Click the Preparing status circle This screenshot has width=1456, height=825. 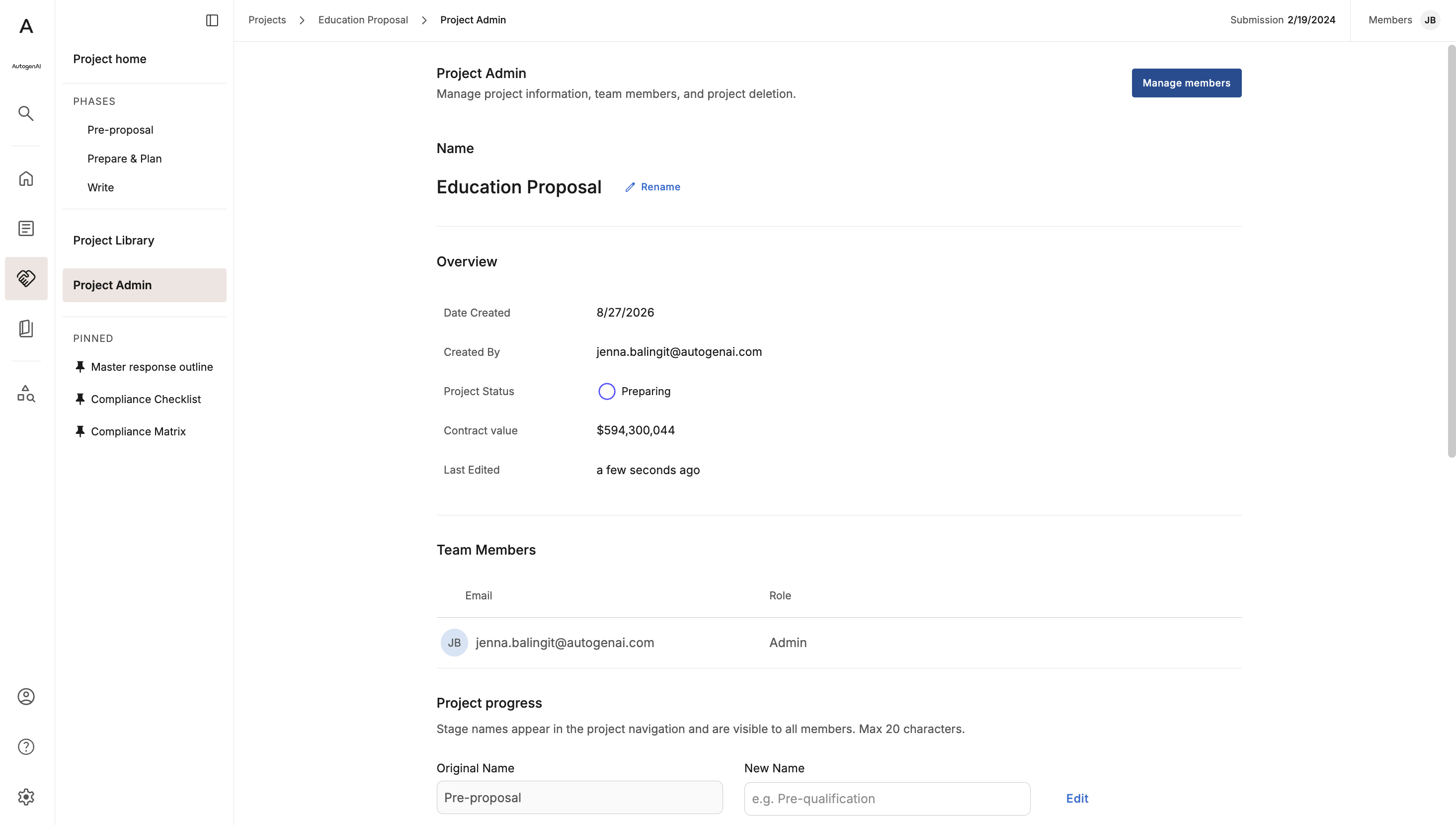coord(607,392)
